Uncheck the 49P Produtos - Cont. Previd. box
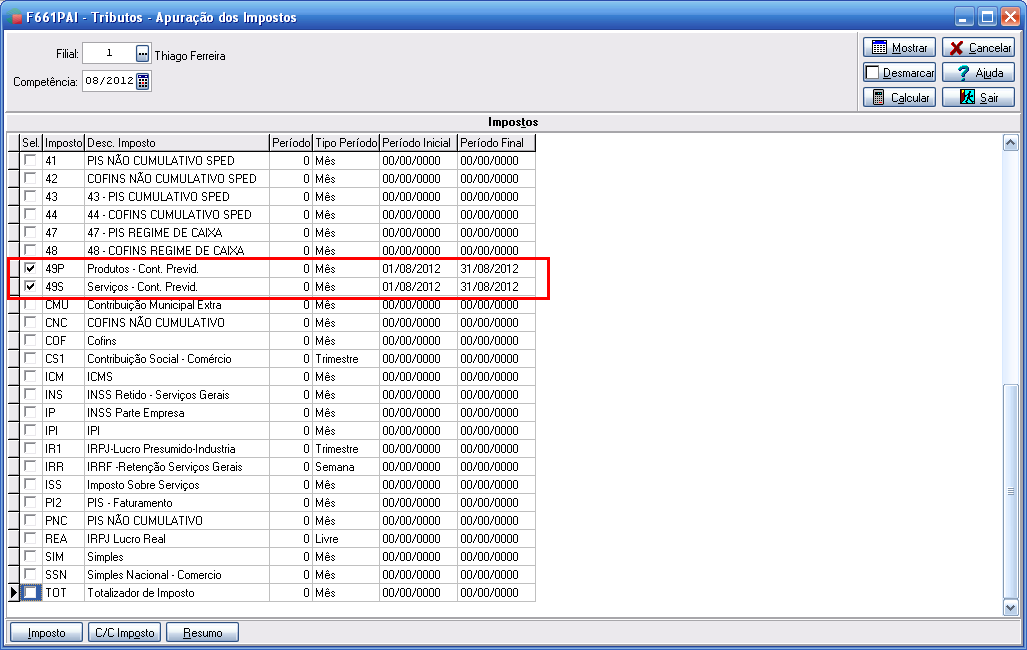This screenshot has width=1027, height=650. pos(30,268)
